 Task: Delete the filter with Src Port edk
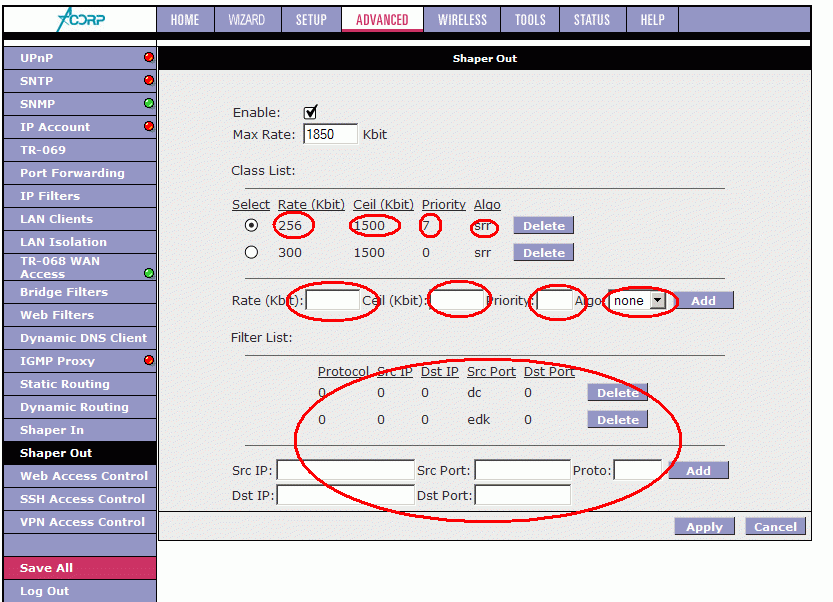[618, 420]
